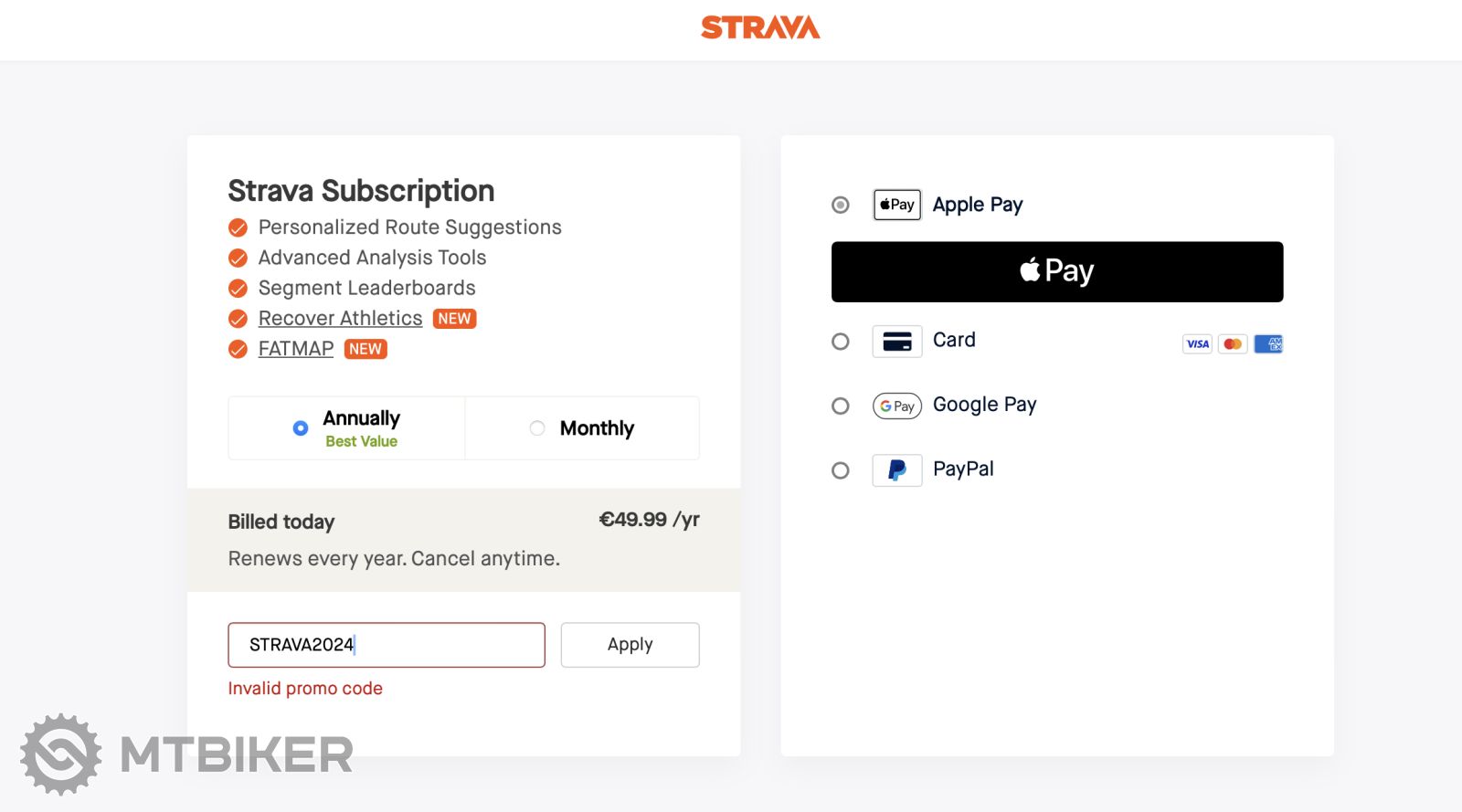Click the PayPal logo icon
Screen dimensions: 1462x812
[896, 470]
